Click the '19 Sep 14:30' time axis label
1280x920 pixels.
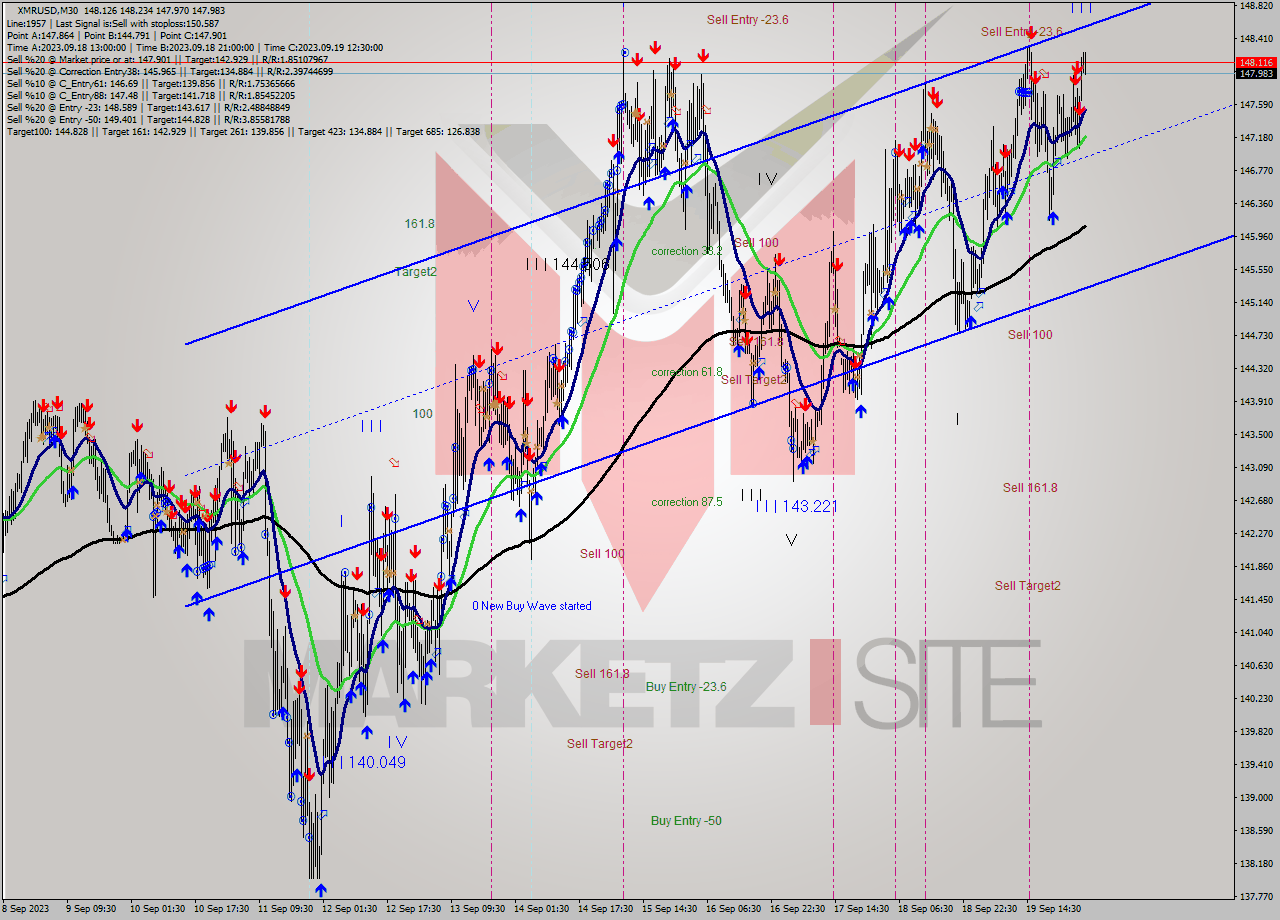click(1054, 909)
